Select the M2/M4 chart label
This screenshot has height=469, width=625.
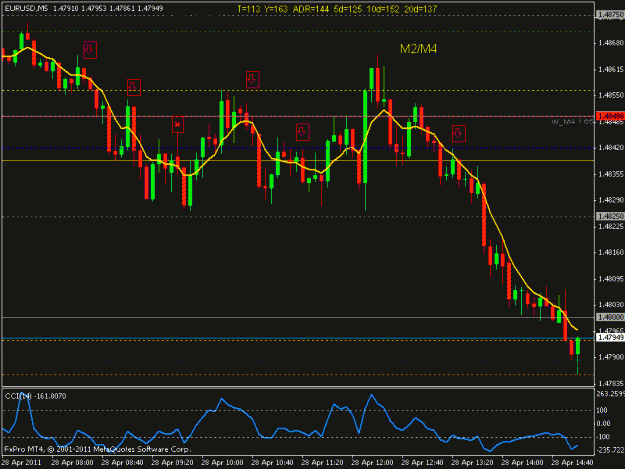[418, 49]
